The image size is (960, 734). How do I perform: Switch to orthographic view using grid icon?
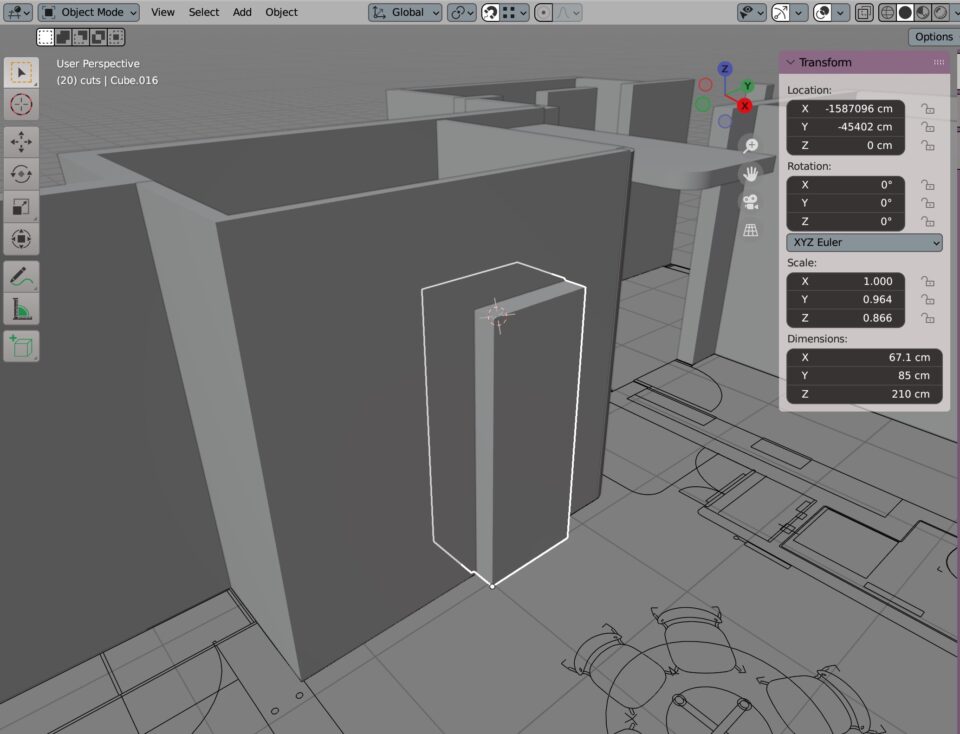(x=751, y=231)
